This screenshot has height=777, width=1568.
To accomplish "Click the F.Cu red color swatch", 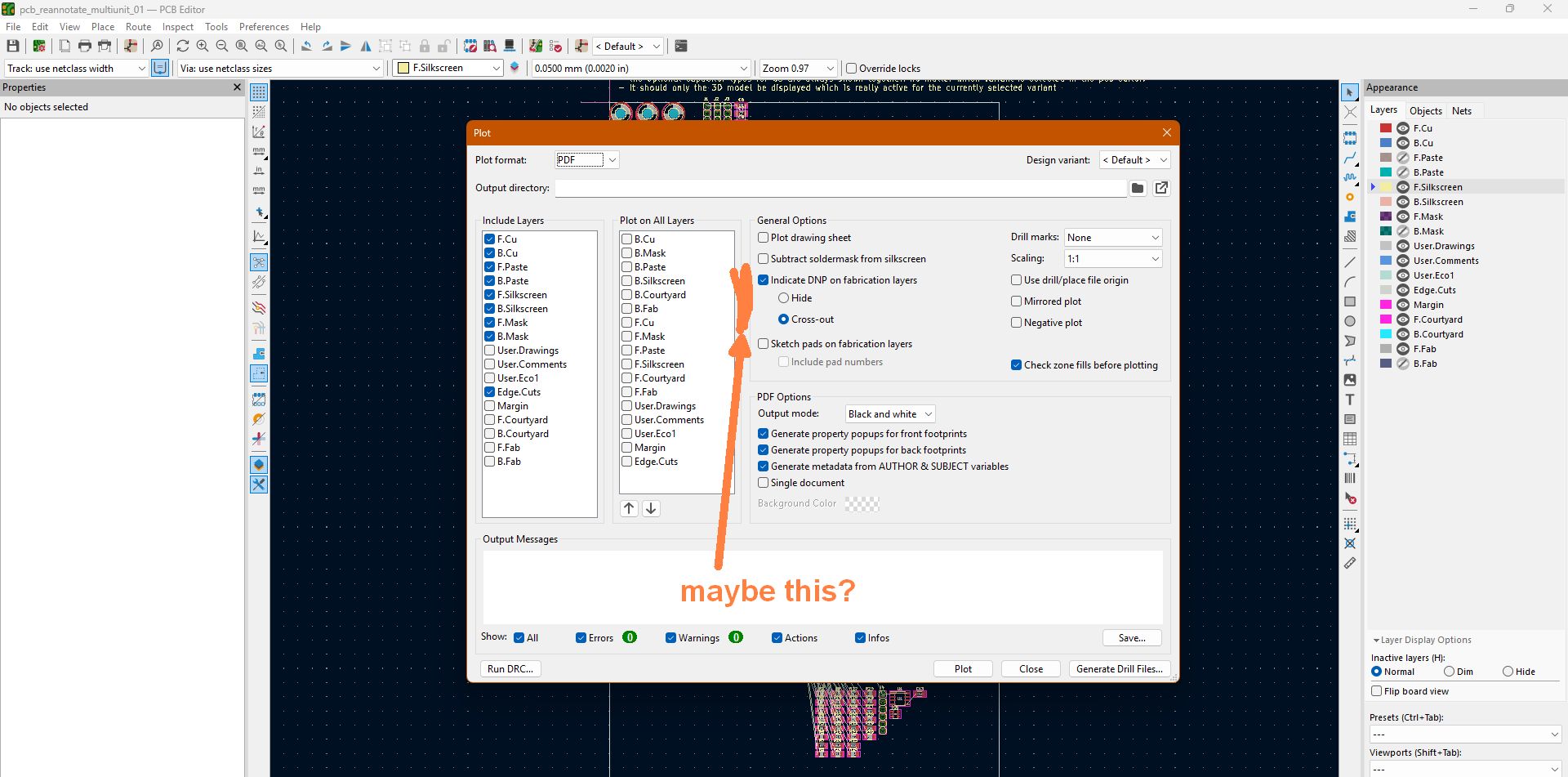I will [x=1386, y=128].
